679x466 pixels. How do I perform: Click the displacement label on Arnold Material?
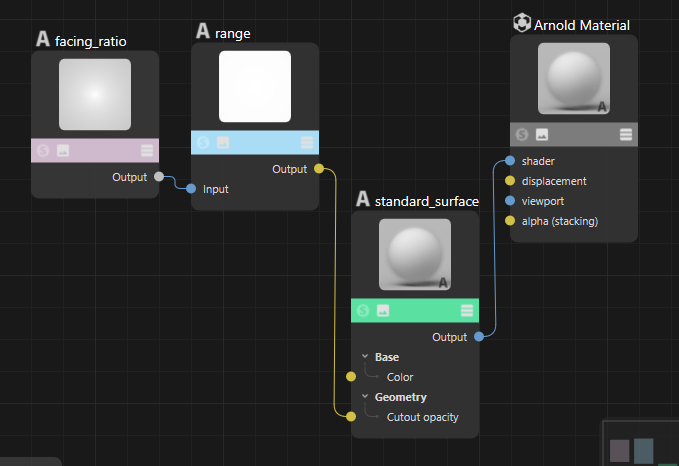(x=554, y=181)
